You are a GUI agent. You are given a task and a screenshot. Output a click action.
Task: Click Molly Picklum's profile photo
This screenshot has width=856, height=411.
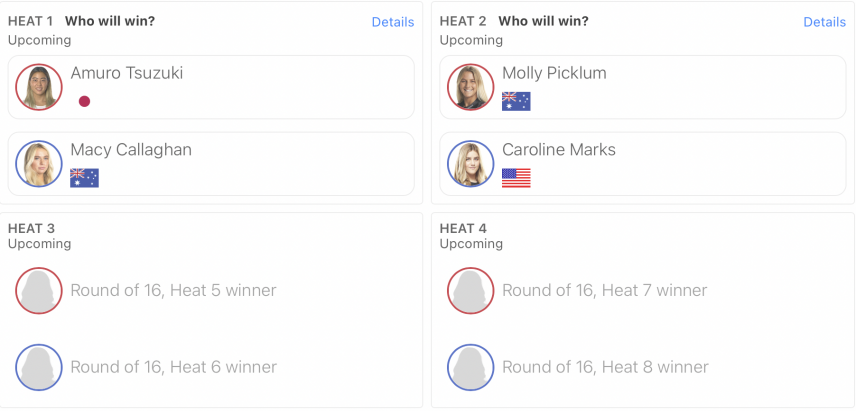[471, 87]
